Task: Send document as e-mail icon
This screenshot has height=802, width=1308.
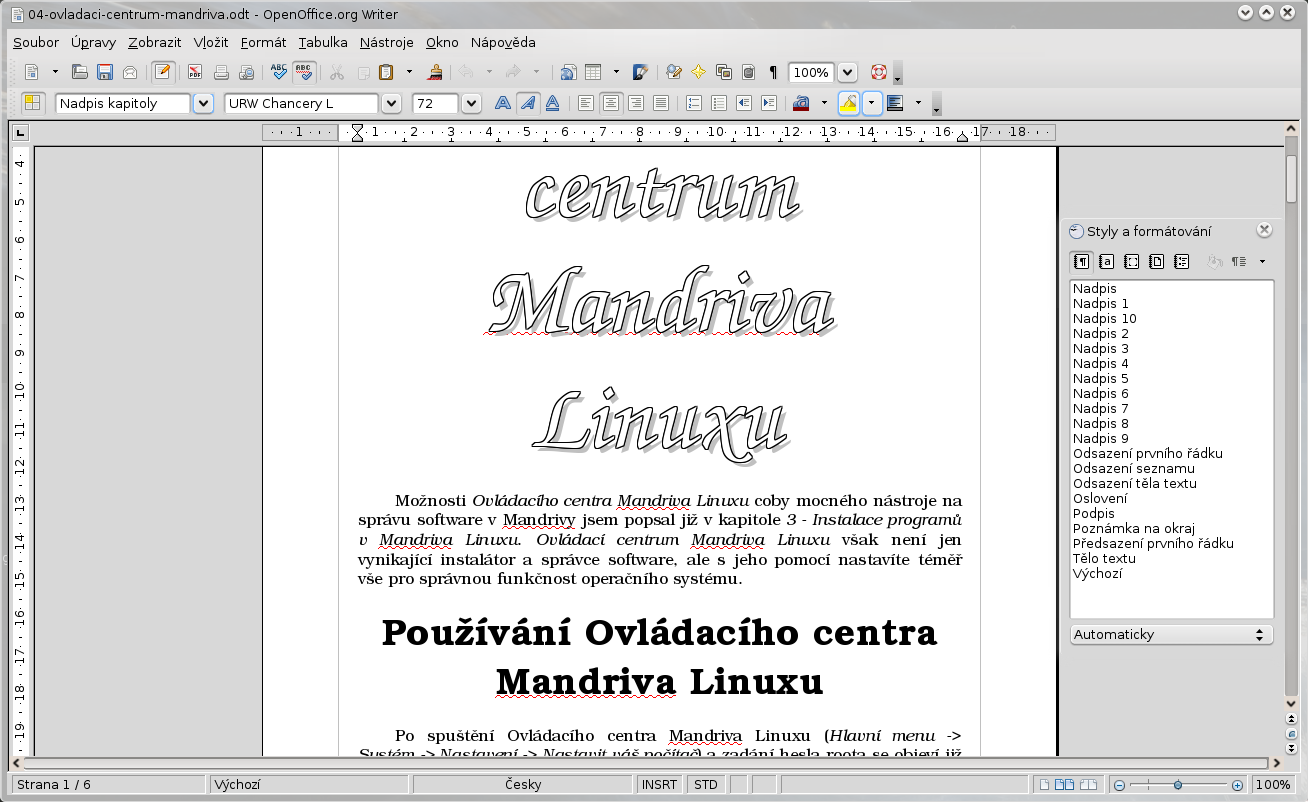Action: (129, 72)
